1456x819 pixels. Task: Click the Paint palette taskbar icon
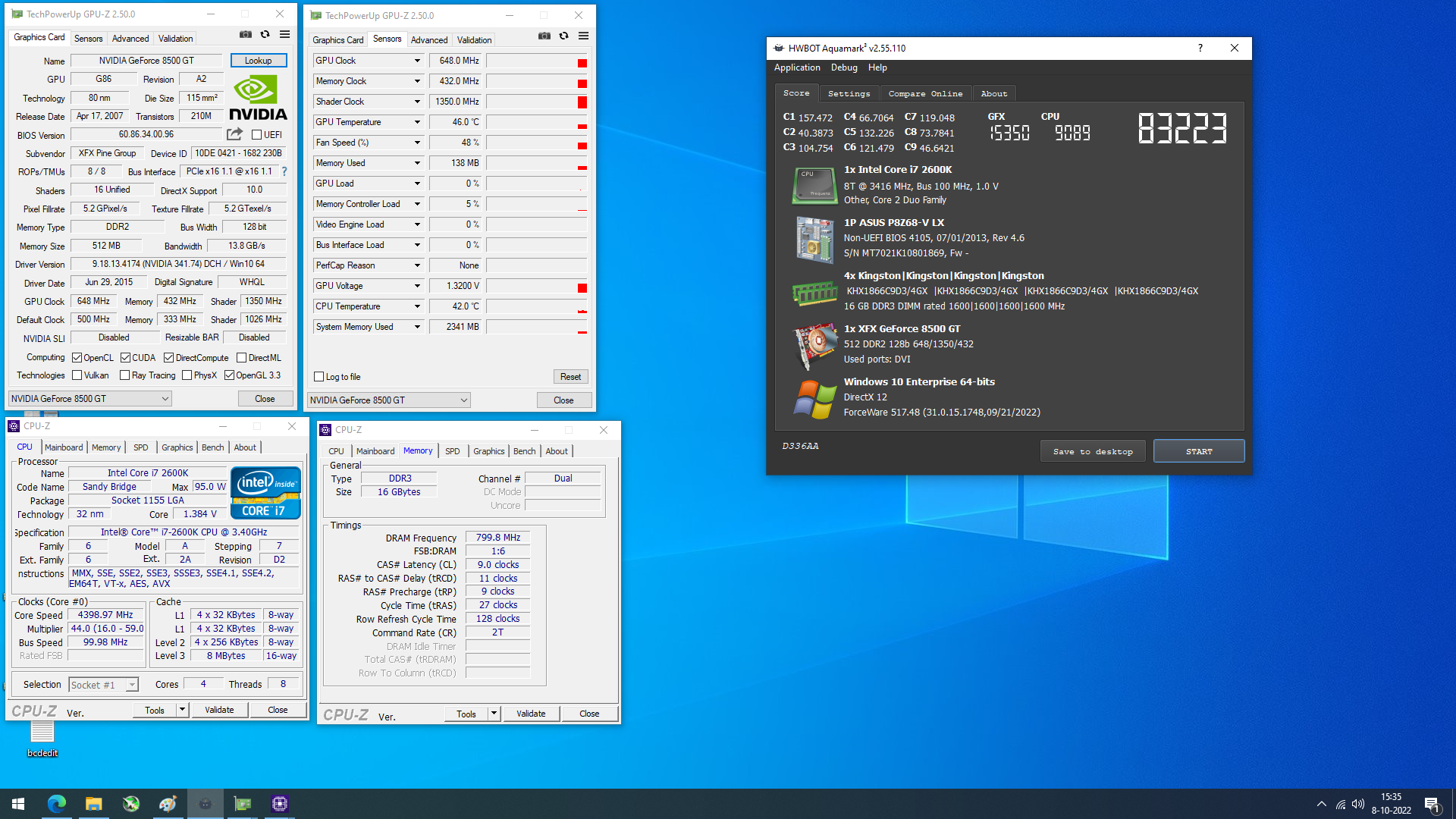[x=168, y=804]
